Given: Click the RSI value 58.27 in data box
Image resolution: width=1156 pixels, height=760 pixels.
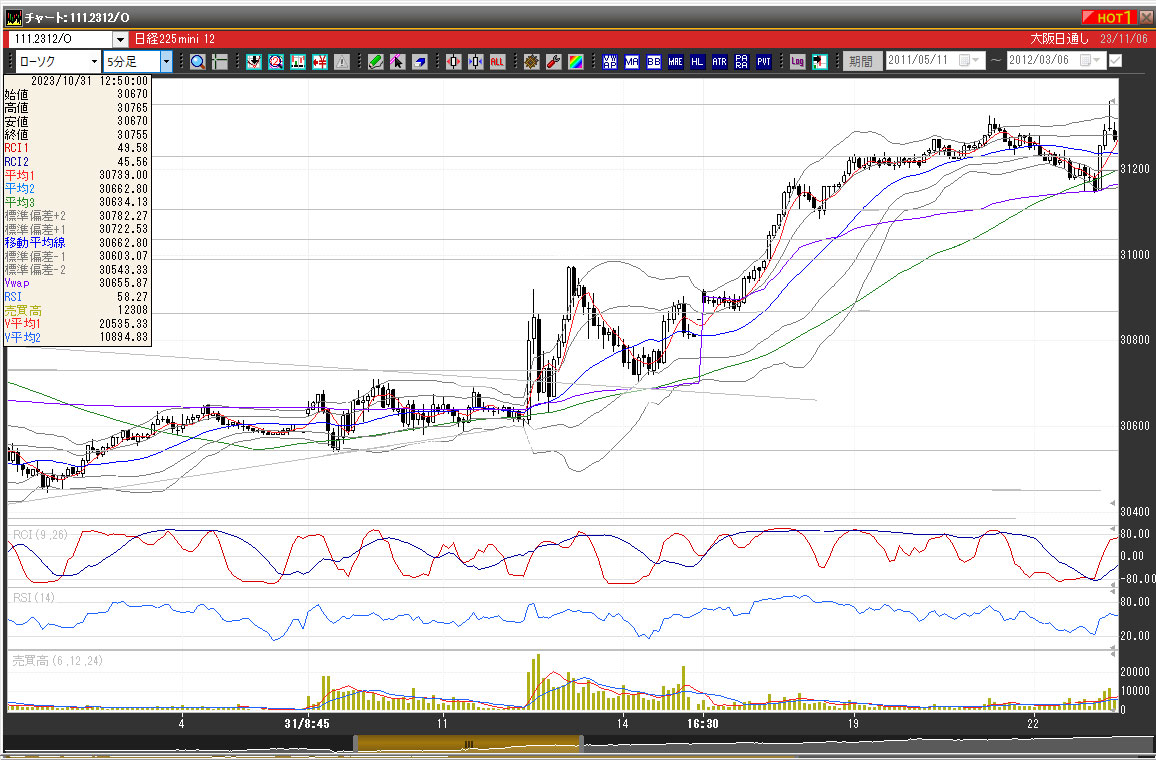Looking at the screenshot, I should [133, 297].
